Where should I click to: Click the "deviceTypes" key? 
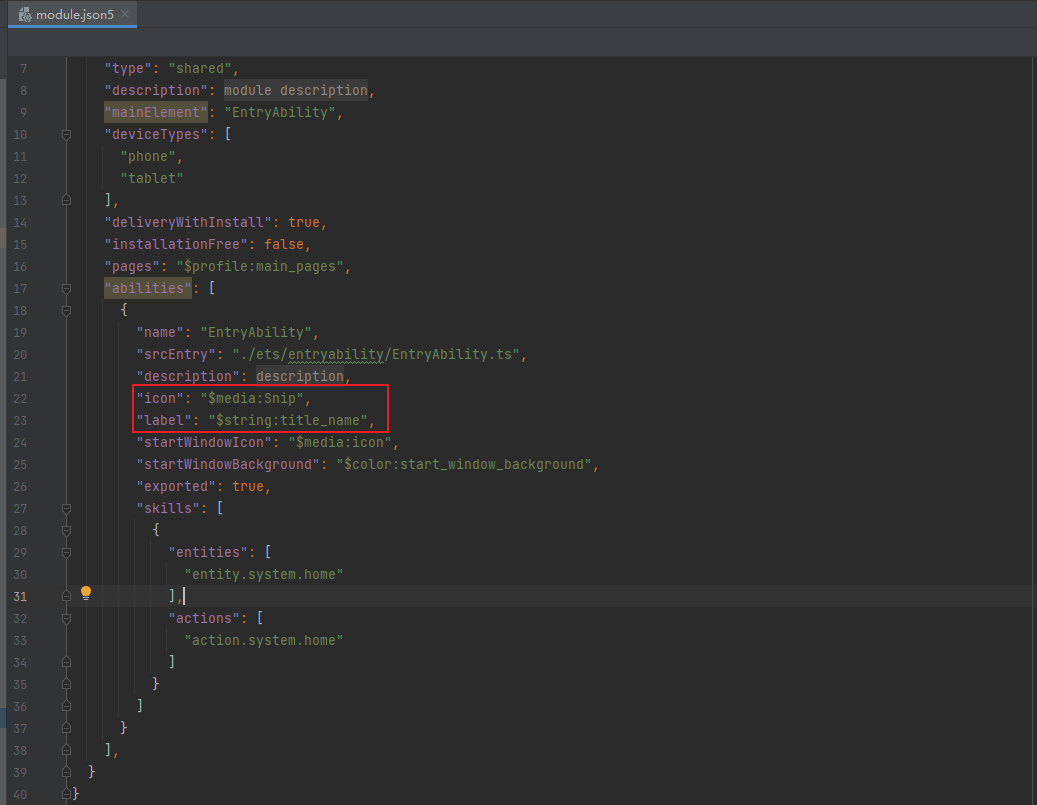156,134
